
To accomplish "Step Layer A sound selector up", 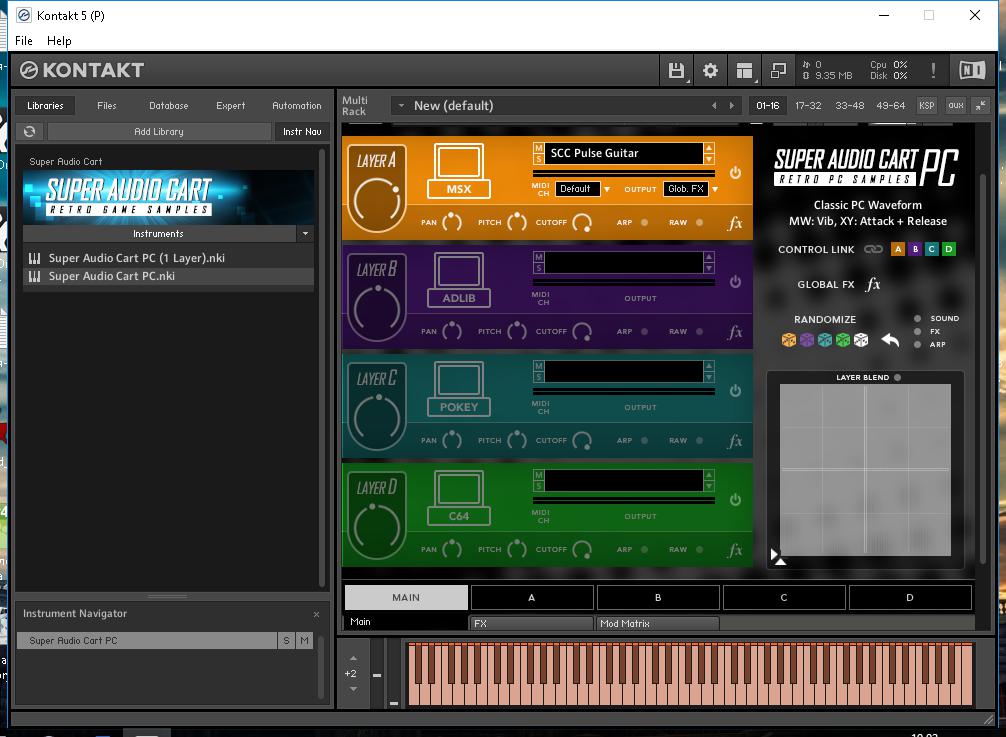I will [709, 148].
